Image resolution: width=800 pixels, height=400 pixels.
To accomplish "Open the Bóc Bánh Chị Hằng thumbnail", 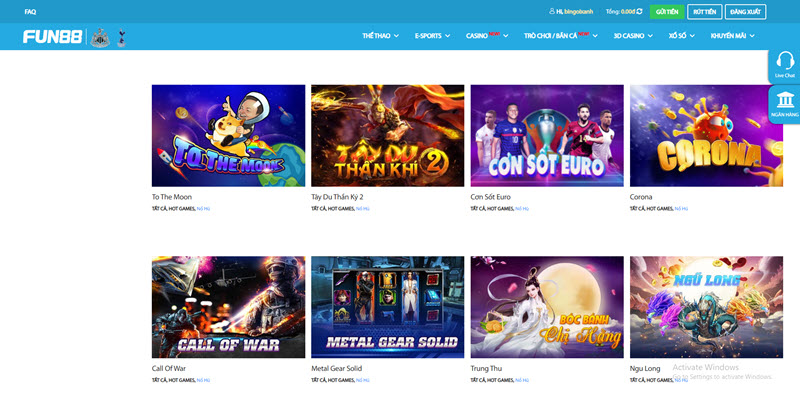I will pos(547,307).
